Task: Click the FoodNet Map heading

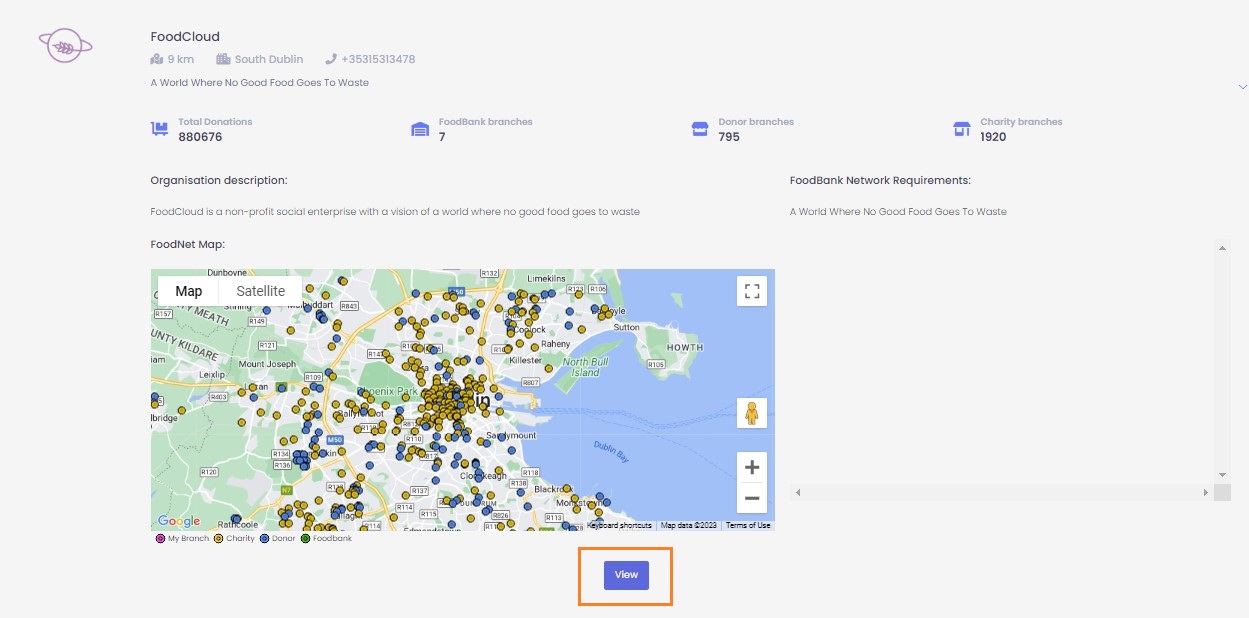Action: [188, 244]
